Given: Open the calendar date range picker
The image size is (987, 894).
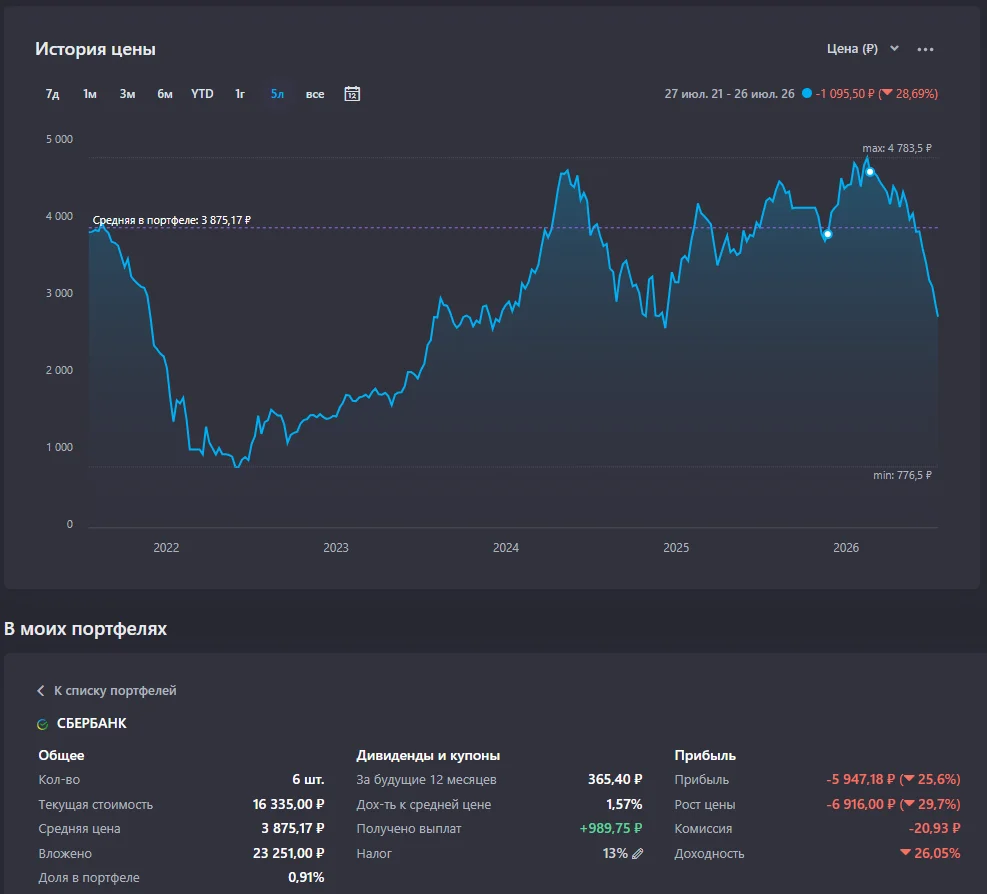Looking at the screenshot, I should tap(352, 94).
